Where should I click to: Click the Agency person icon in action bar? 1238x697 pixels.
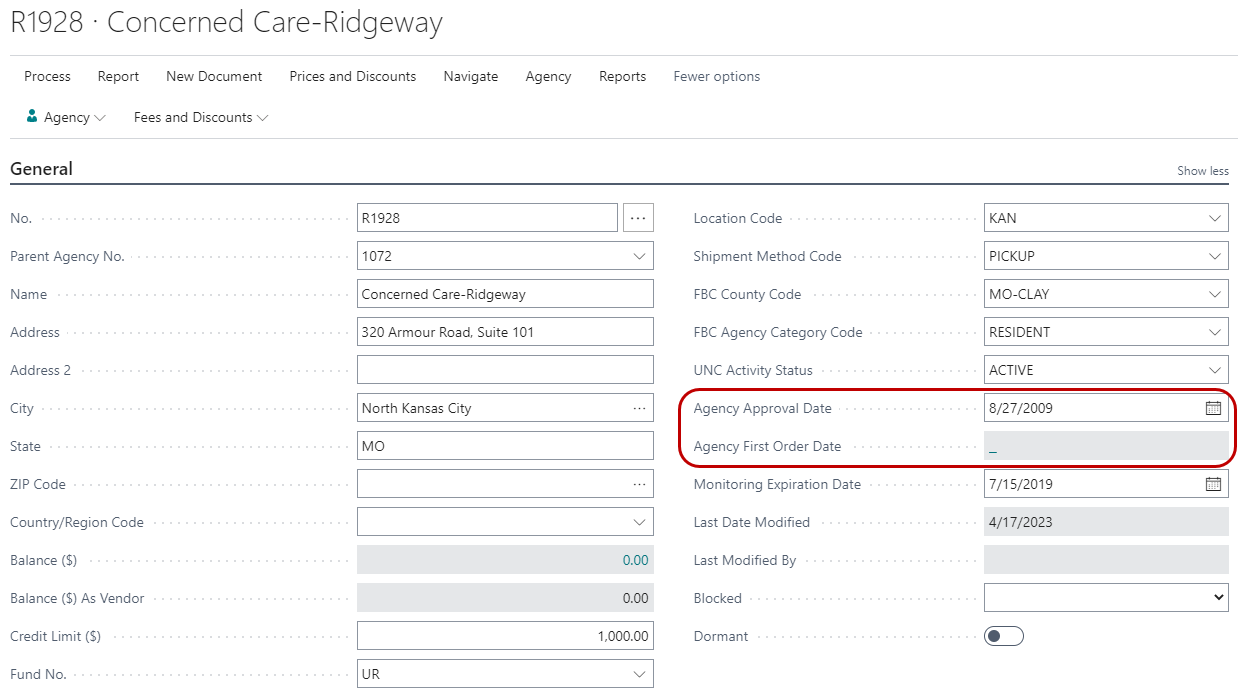(x=32, y=117)
